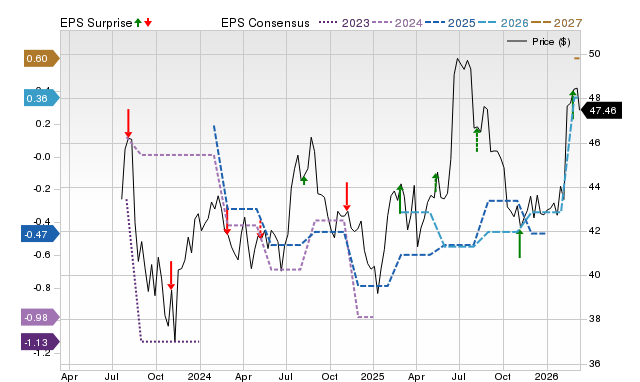Click the red miss arrow near the -0.8 level
640x382 pixels.
point(171,275)
